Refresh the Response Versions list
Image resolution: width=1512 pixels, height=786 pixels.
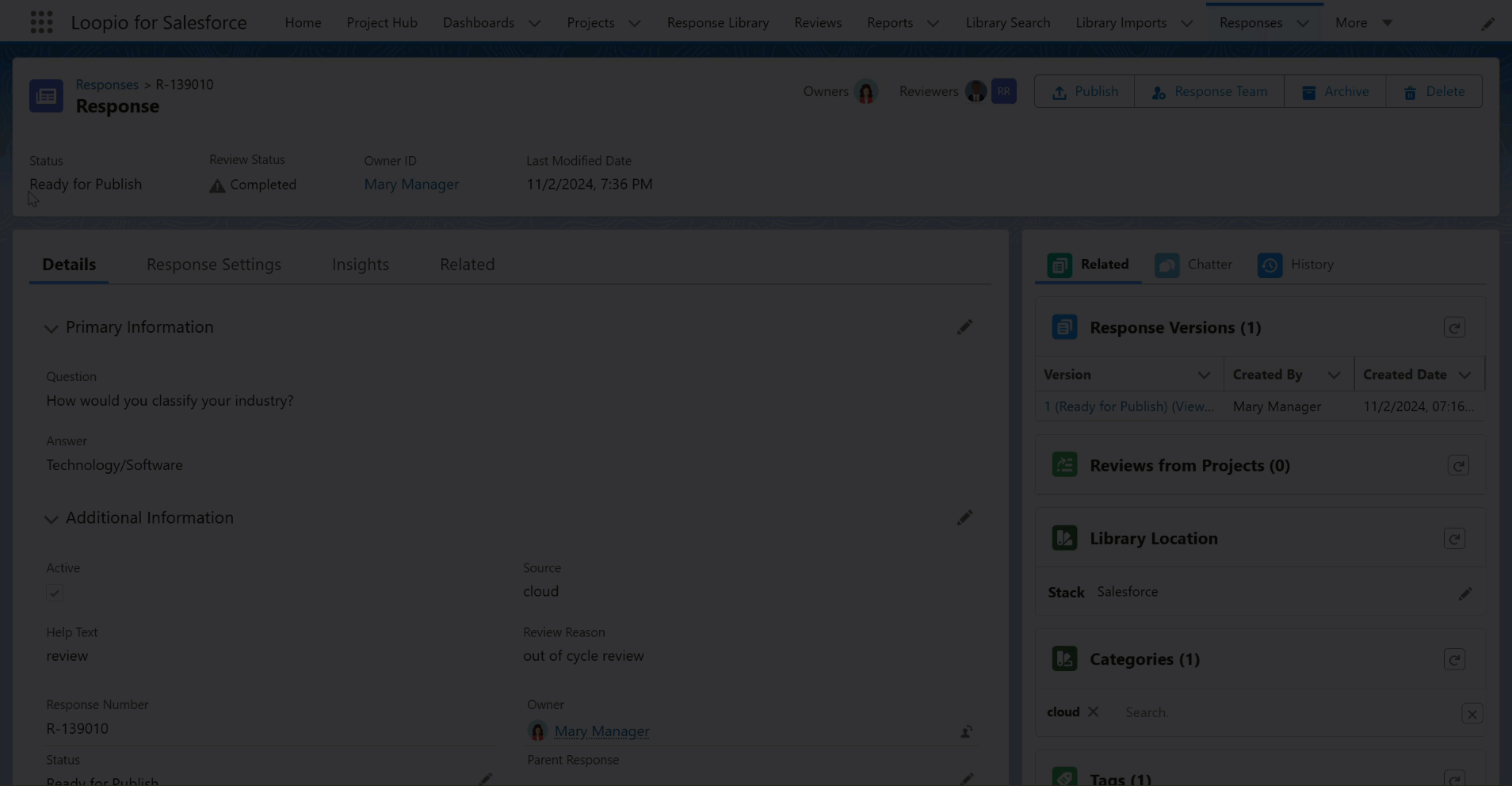(1454, 328)
